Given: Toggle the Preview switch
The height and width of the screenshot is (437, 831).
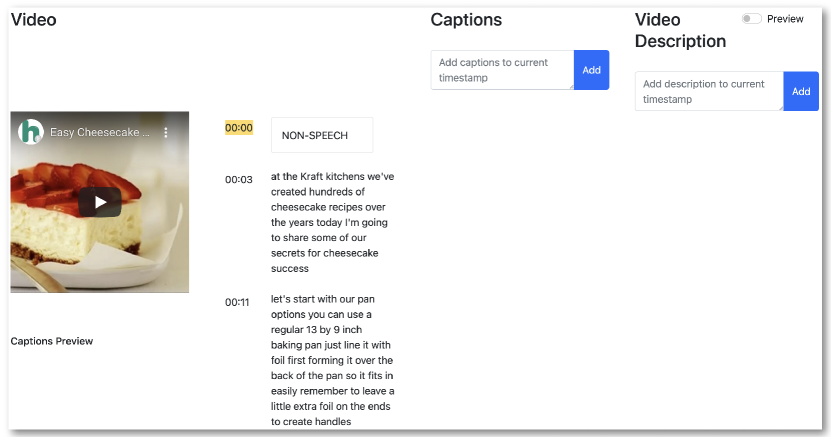Looking at the screenshot, I should tap(751, 19).
